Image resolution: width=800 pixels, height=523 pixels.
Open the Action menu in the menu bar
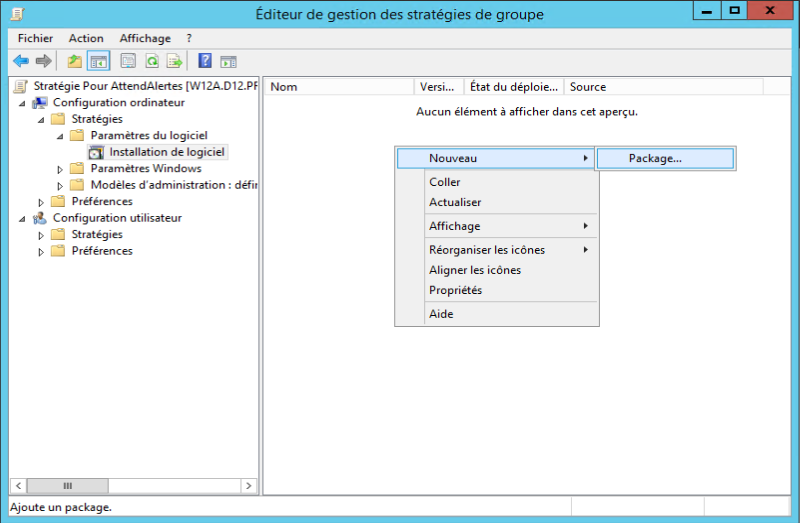(86, 38)
